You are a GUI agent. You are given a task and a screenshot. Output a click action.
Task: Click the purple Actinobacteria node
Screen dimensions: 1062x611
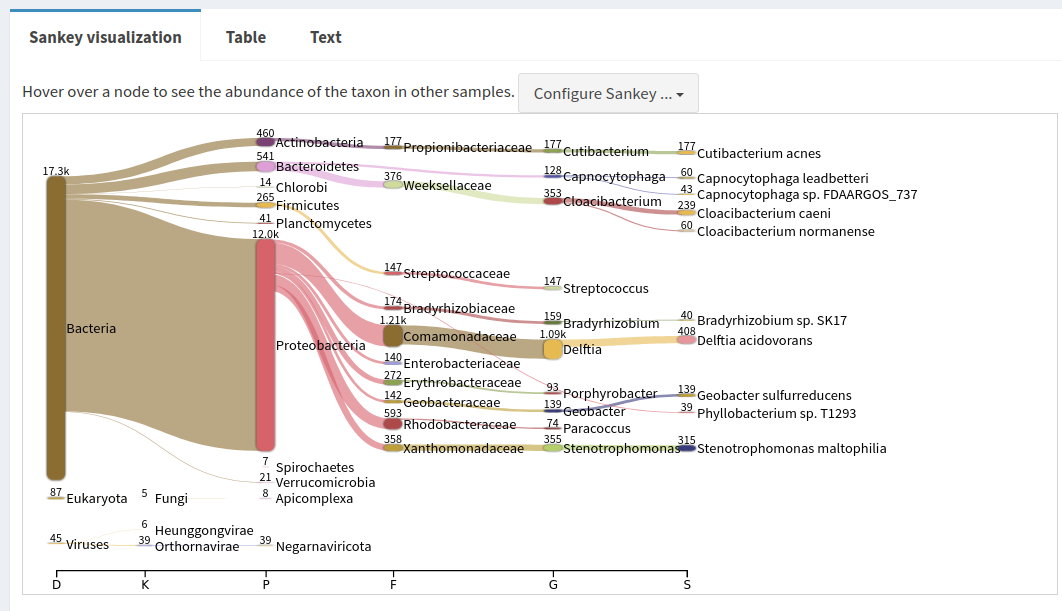click(x=265, y=142)
